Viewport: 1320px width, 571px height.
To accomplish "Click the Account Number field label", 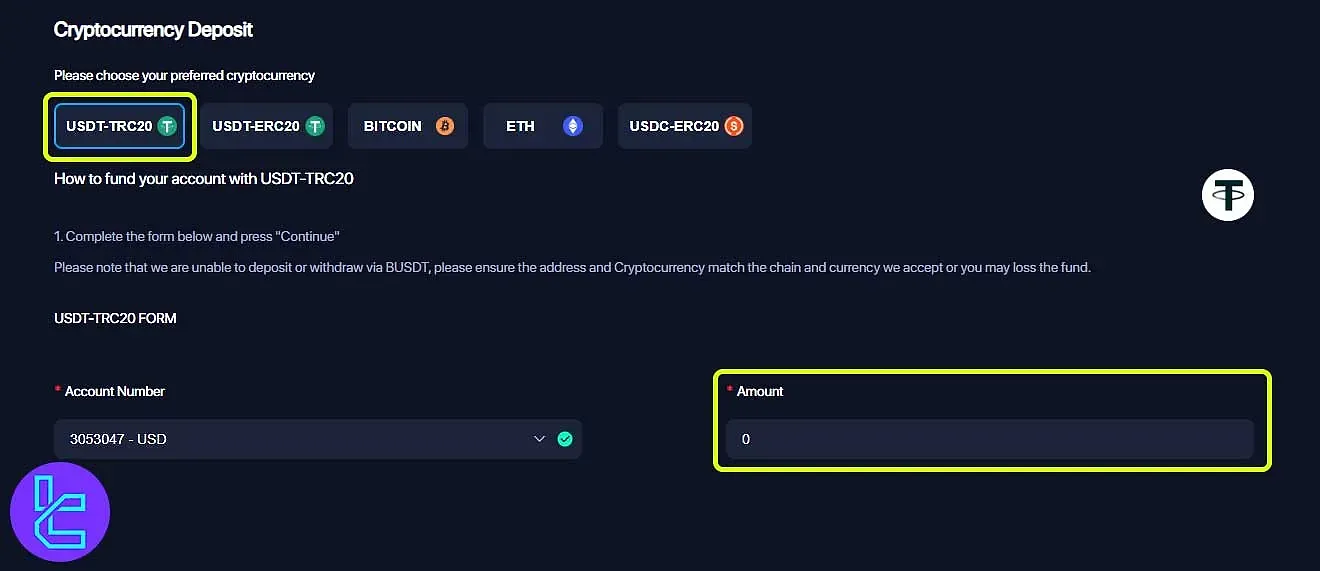I will point(115,391).
